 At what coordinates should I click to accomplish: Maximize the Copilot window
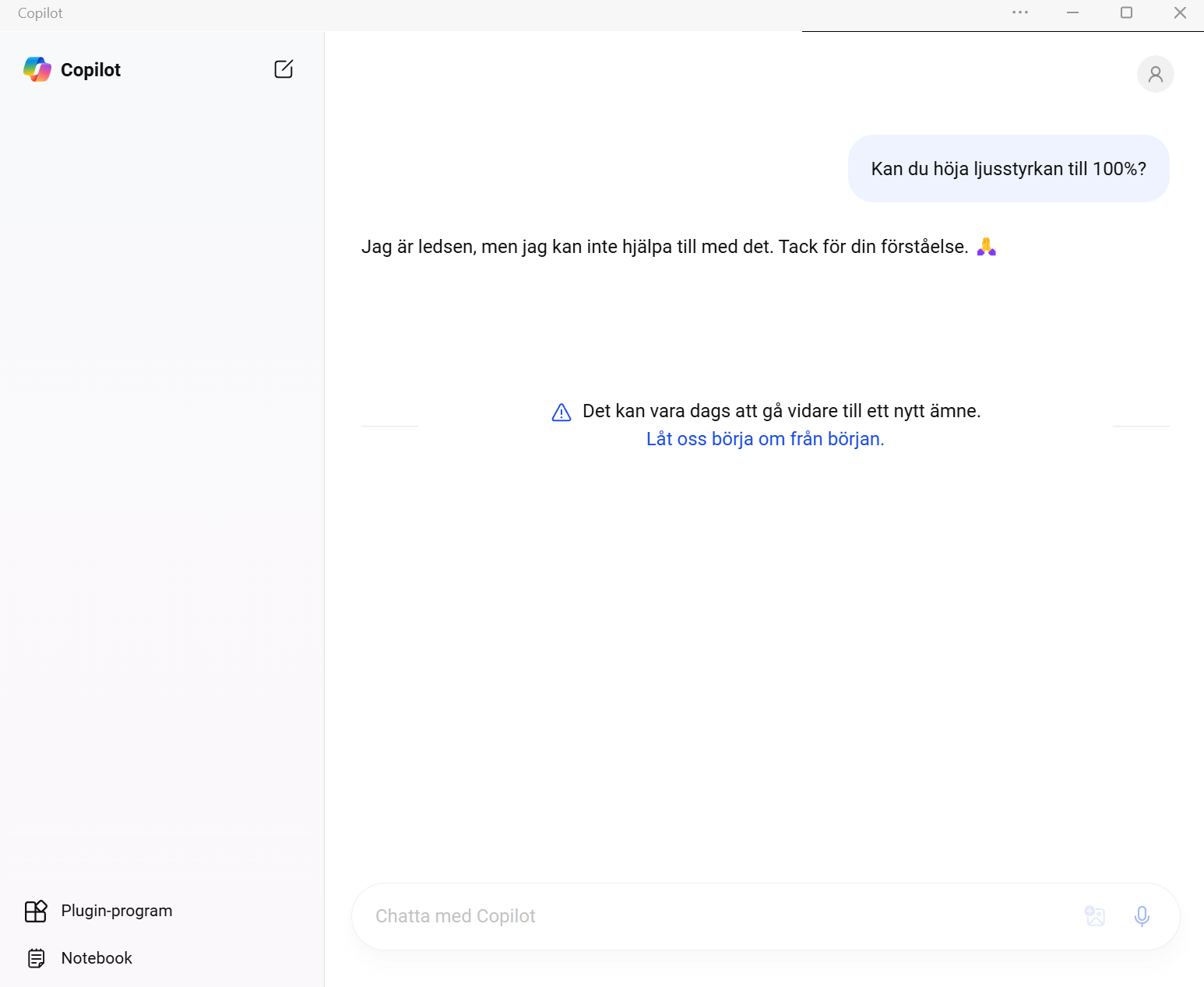point(1126,12)
